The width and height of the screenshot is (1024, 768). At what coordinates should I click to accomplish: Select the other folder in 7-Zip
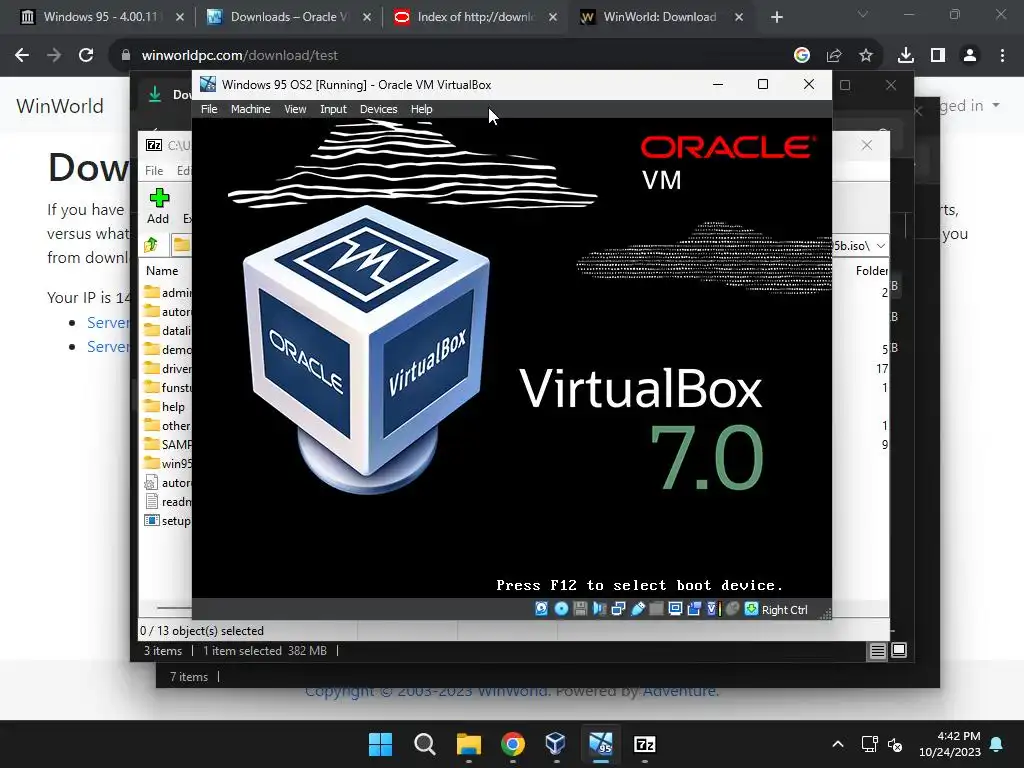(167, 426)
